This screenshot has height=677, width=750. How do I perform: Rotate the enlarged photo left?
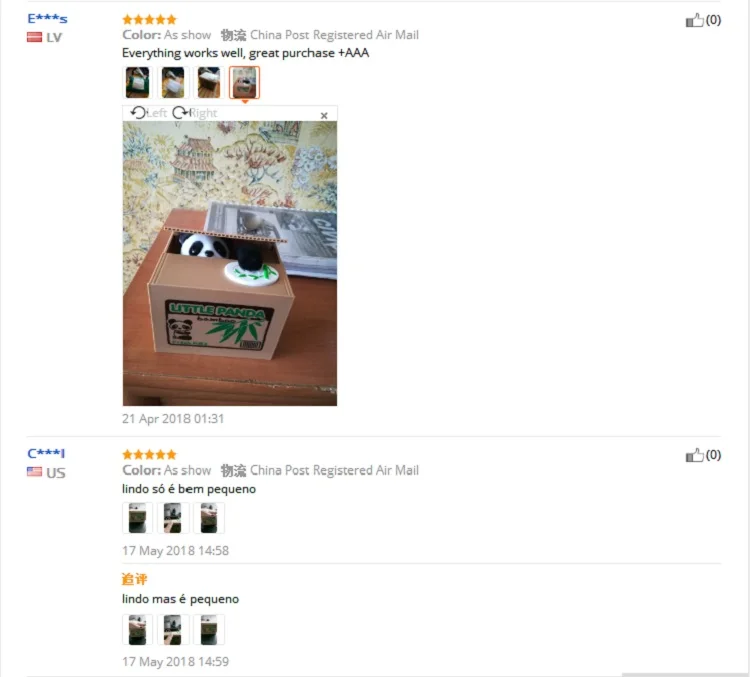149,113
